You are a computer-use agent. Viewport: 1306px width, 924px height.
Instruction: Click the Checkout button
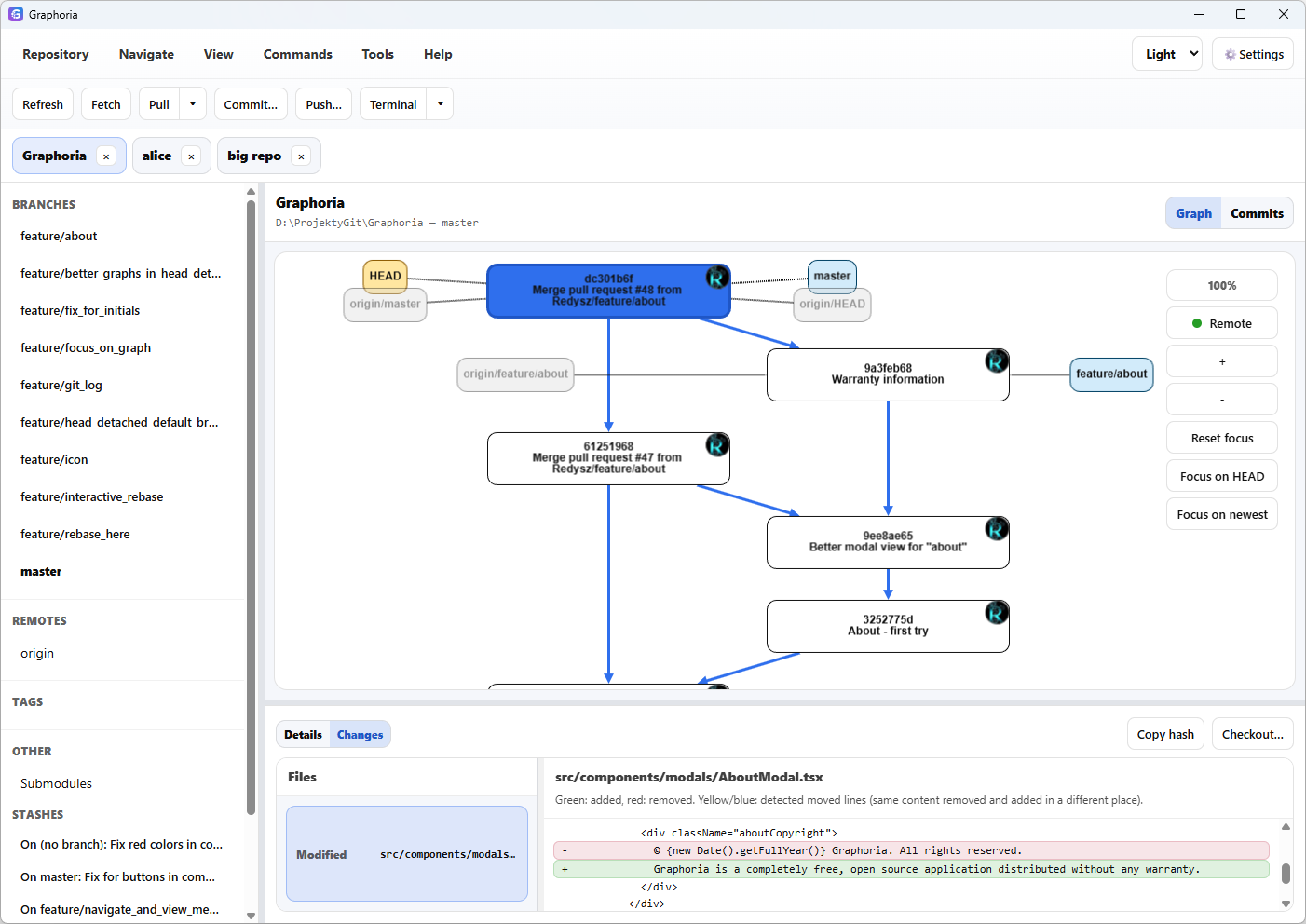tap(1252, 733)
